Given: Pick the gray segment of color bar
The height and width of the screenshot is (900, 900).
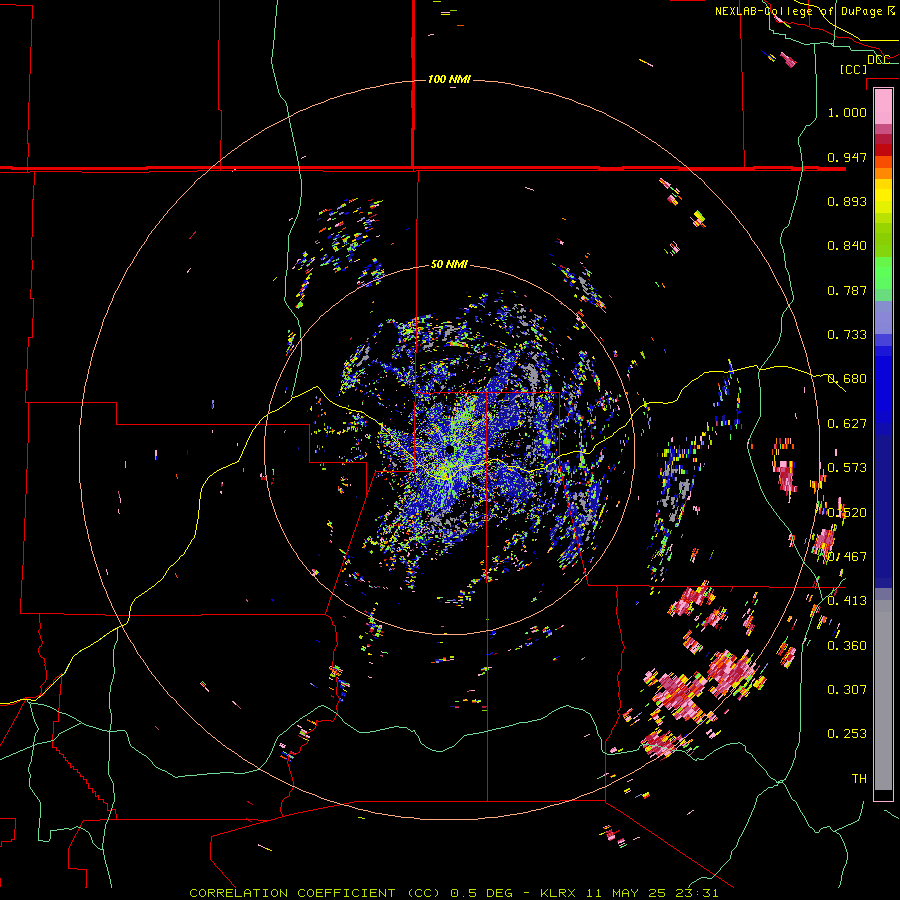Looking at the screenshot, I should point(883,695).
